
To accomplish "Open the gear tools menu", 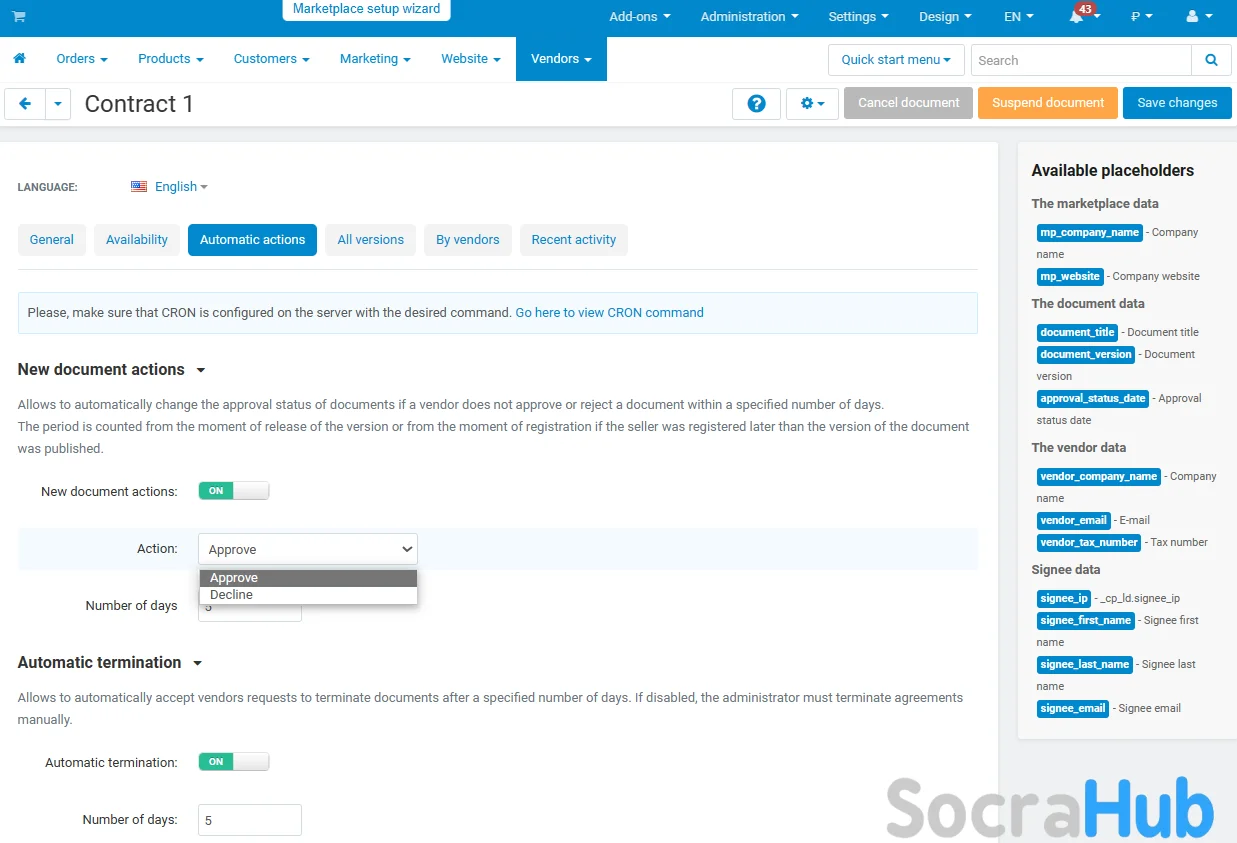I will click(x=812, y=103).
